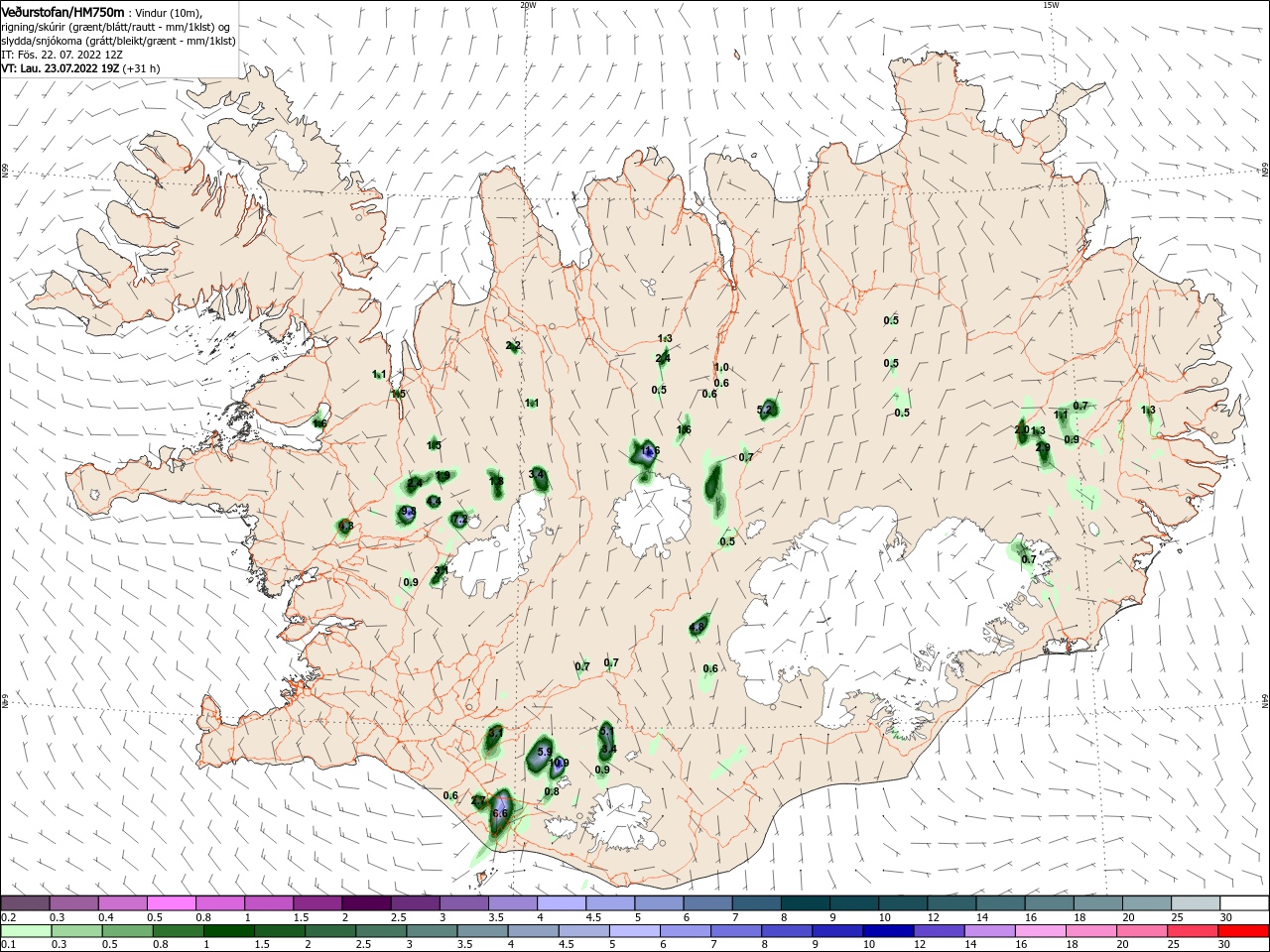The image size is (1270, 952).
Task: Click the dark teal 8 snow legend swatch
Action: (807, 903)
